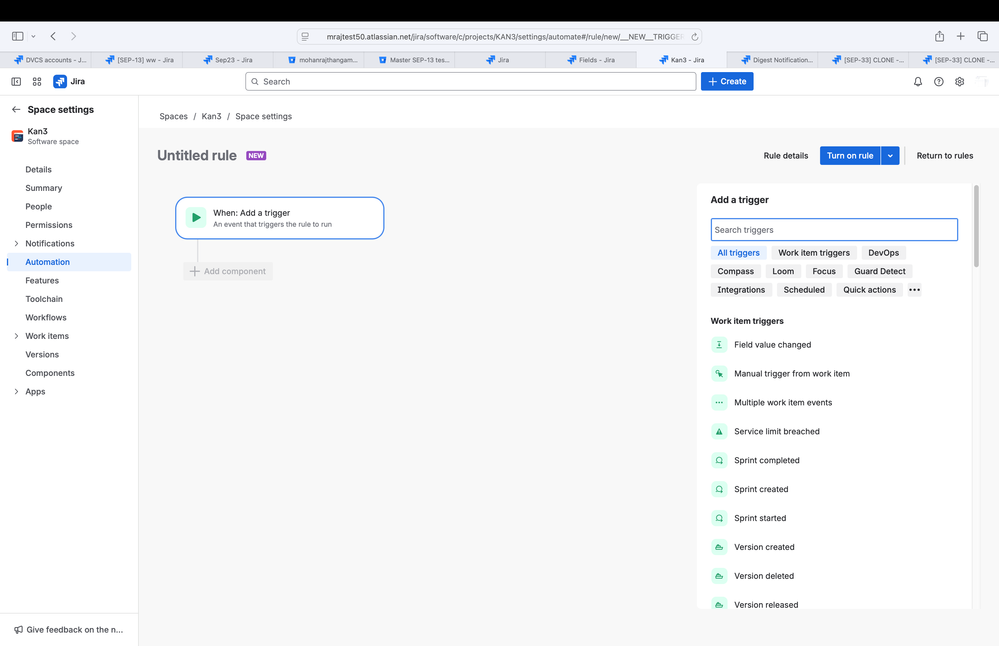Select the When: Add a trigger card
999x646 pixels.
[280, 218]
